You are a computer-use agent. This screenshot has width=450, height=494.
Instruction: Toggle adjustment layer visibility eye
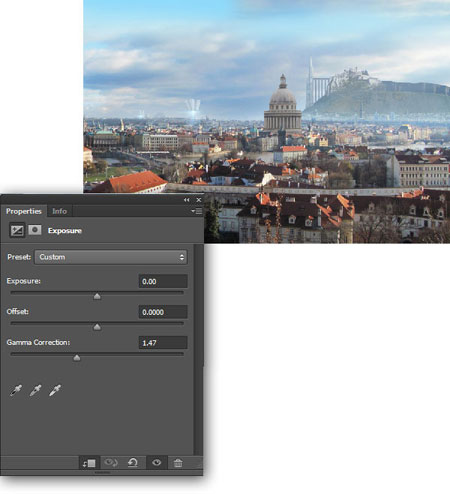click(x=156, y=463)
